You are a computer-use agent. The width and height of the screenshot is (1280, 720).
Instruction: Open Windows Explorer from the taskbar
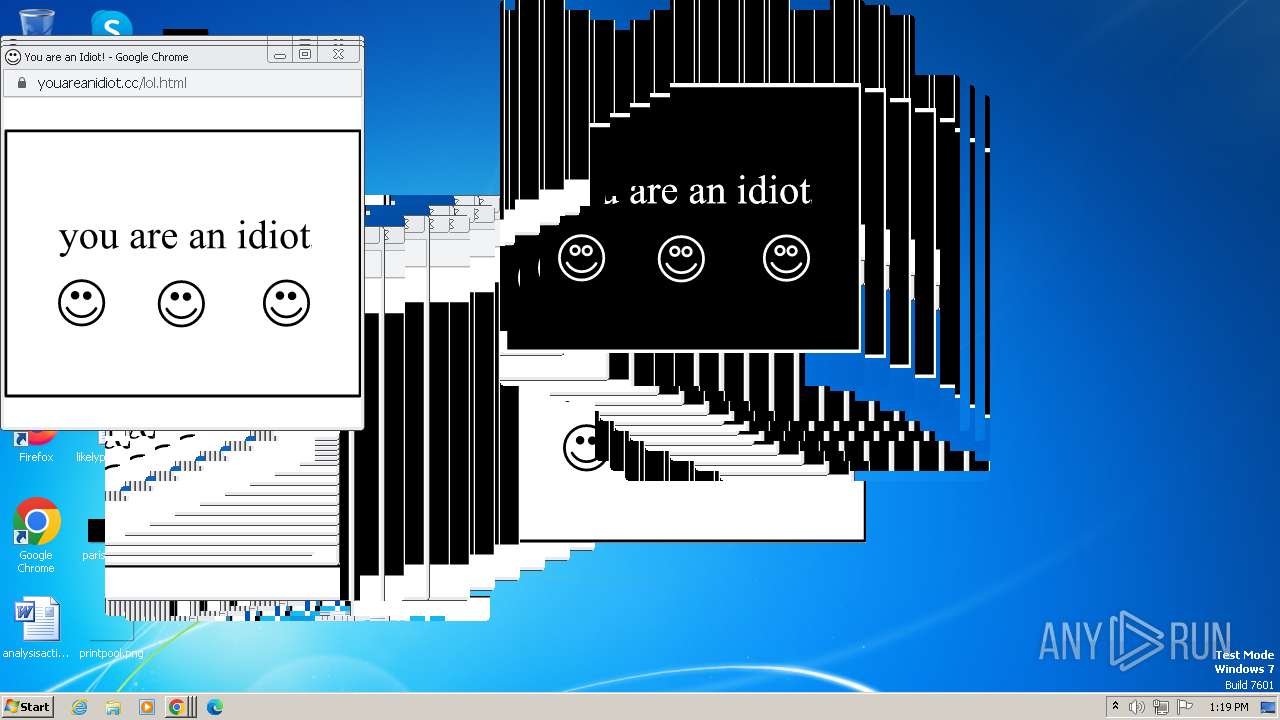tap(113, 707)
